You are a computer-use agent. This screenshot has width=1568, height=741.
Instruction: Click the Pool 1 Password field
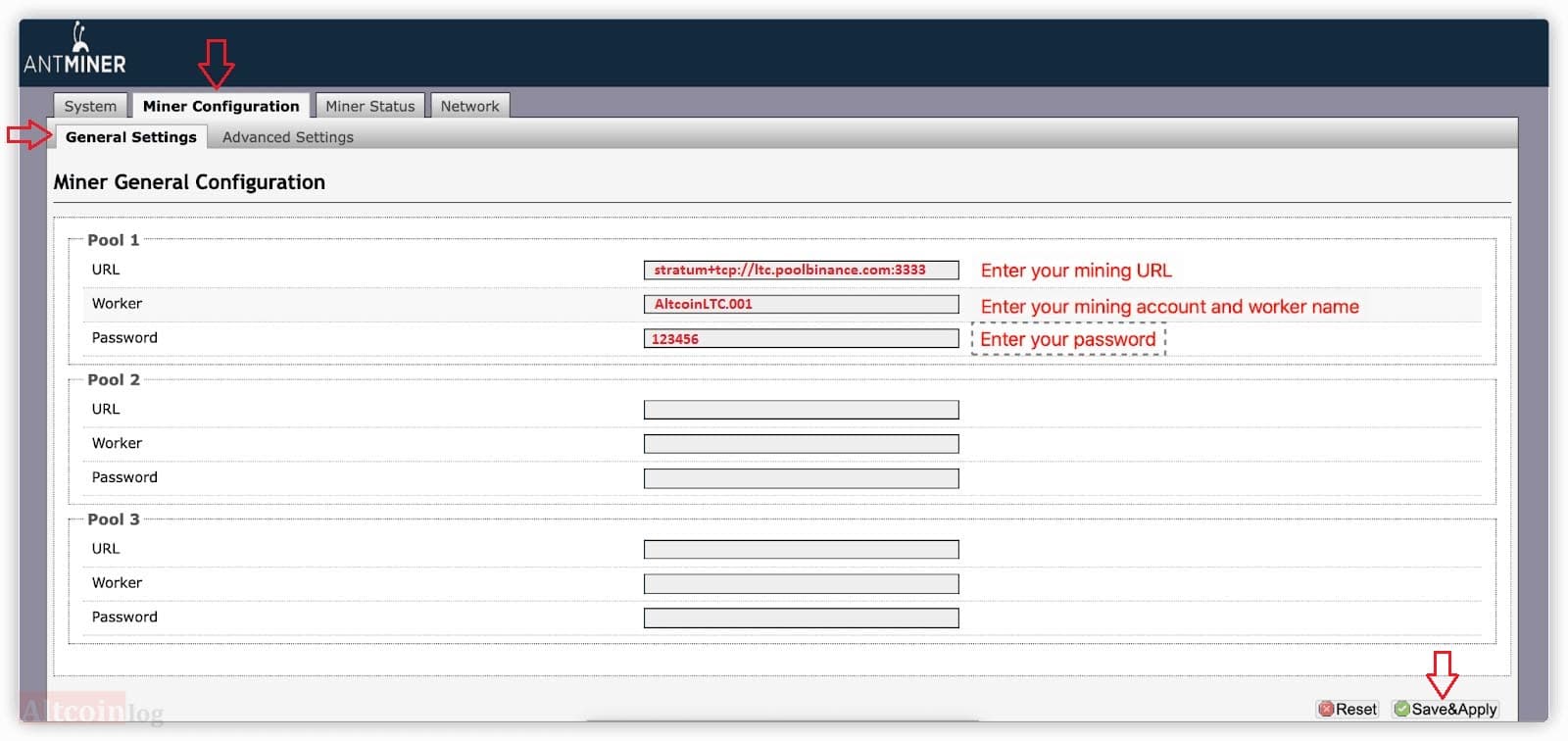[x=801, y=338]
